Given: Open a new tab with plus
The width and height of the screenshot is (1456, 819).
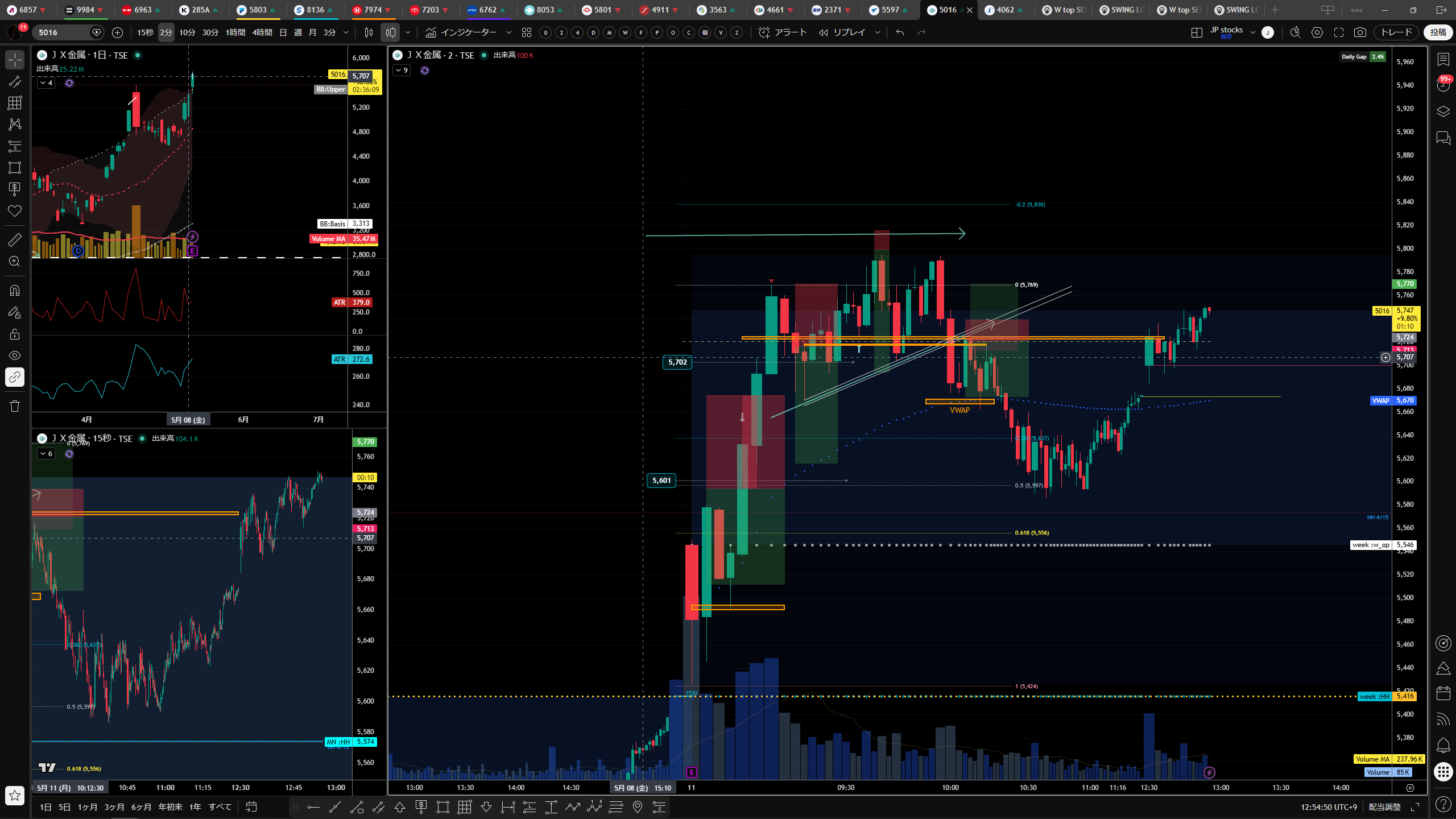Looking at the screenshot, I should pyautogui.click(x=1275, y=10).
